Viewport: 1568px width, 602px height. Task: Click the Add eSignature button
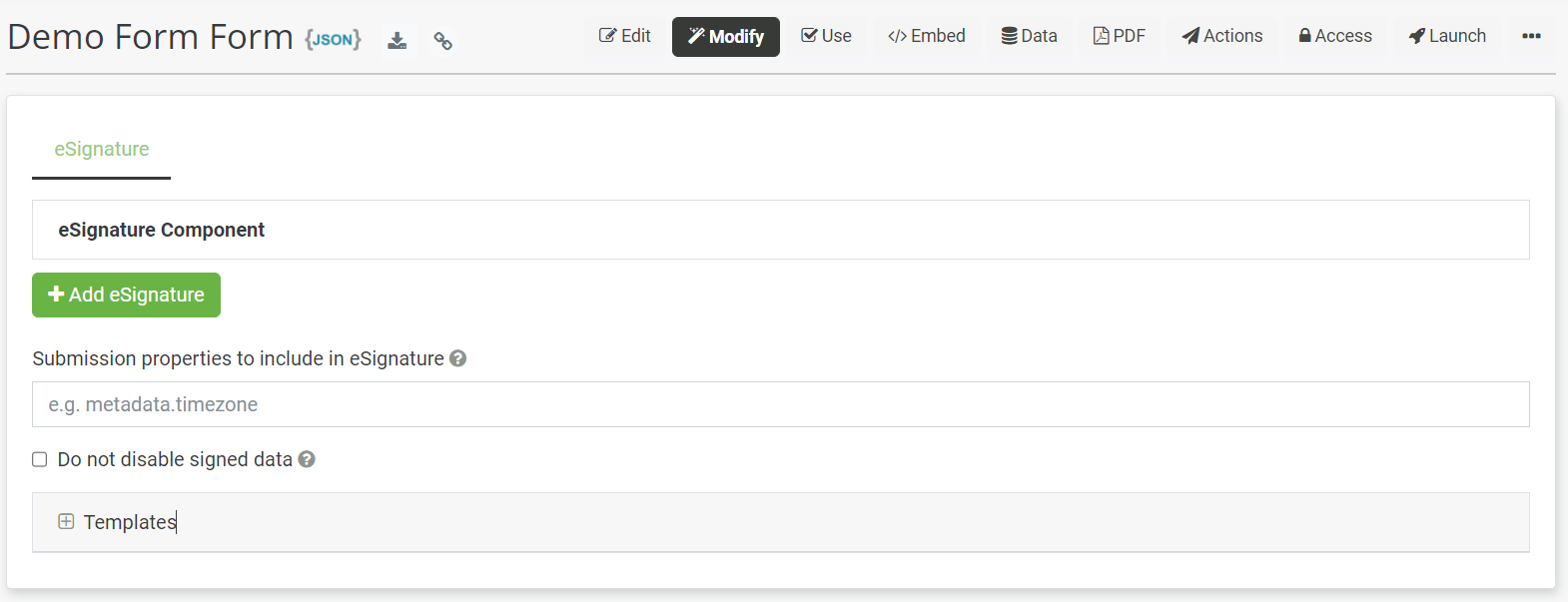tap(126, 295)
